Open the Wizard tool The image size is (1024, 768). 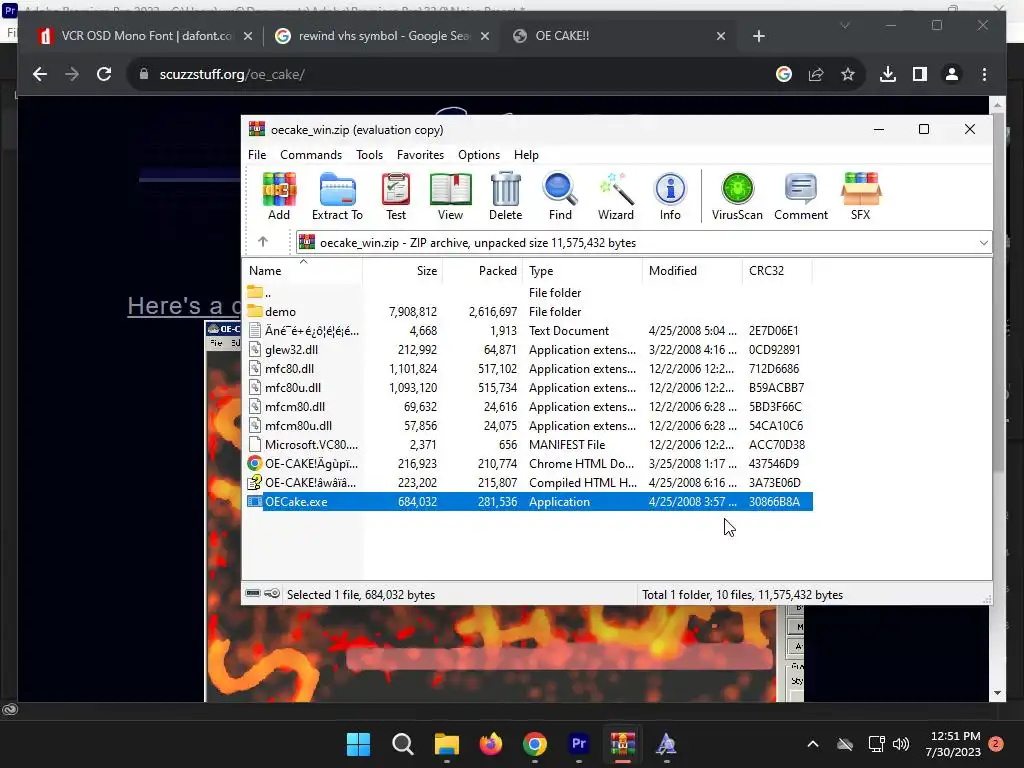(615, 196)
